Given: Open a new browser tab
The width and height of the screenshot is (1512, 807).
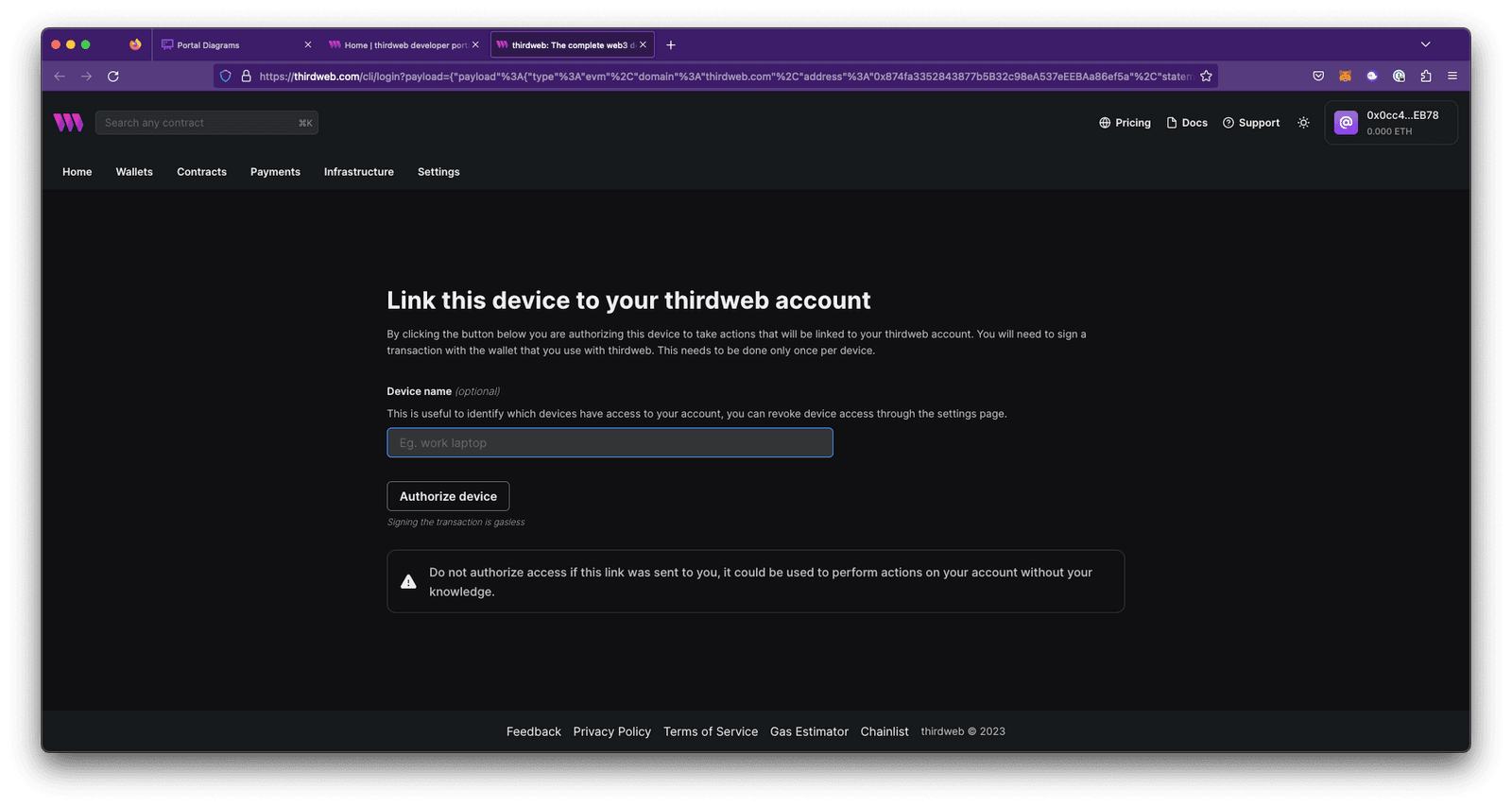Looking at the screenshot, I should (671, 44).
